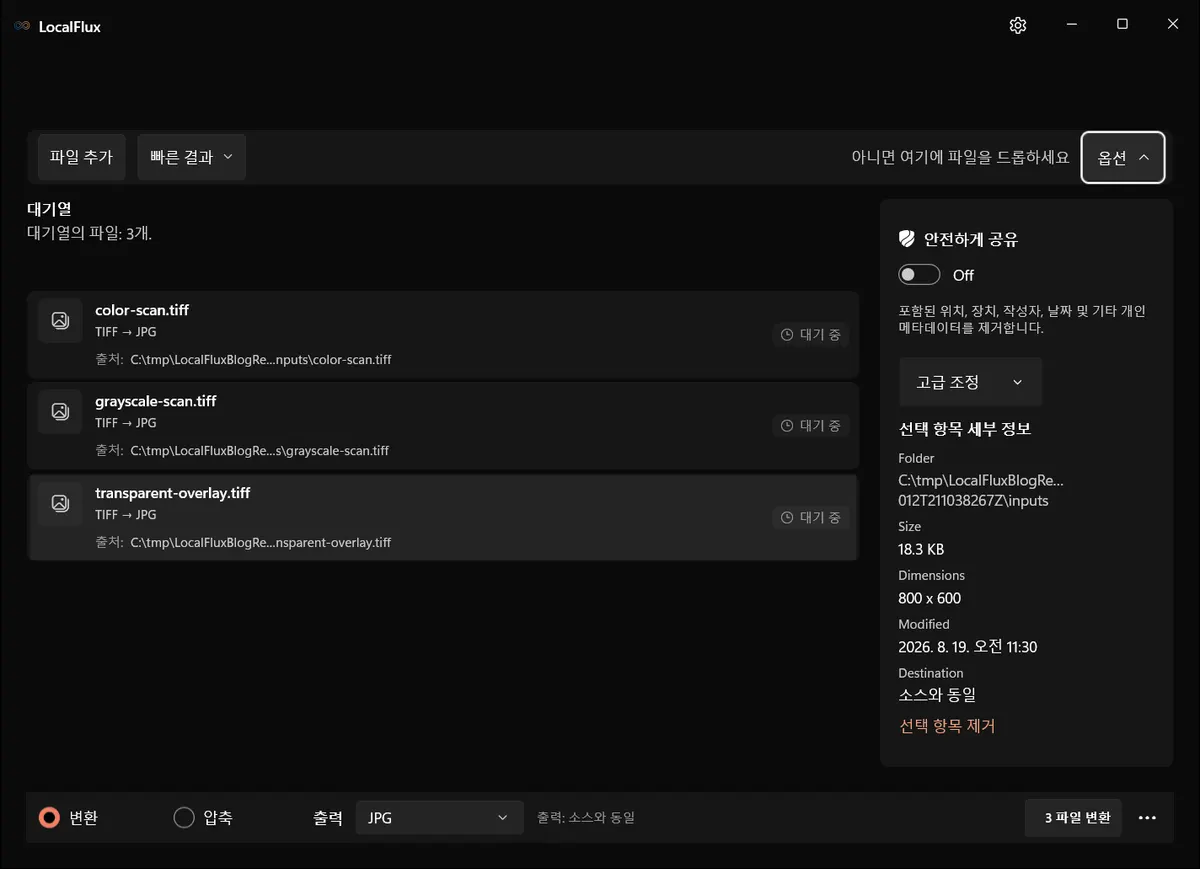Viewport: 1200px width, 869px height.
Task: Click the 대기 중 status badge for transparent-overlay.tiff
Action: pos(811,518)
